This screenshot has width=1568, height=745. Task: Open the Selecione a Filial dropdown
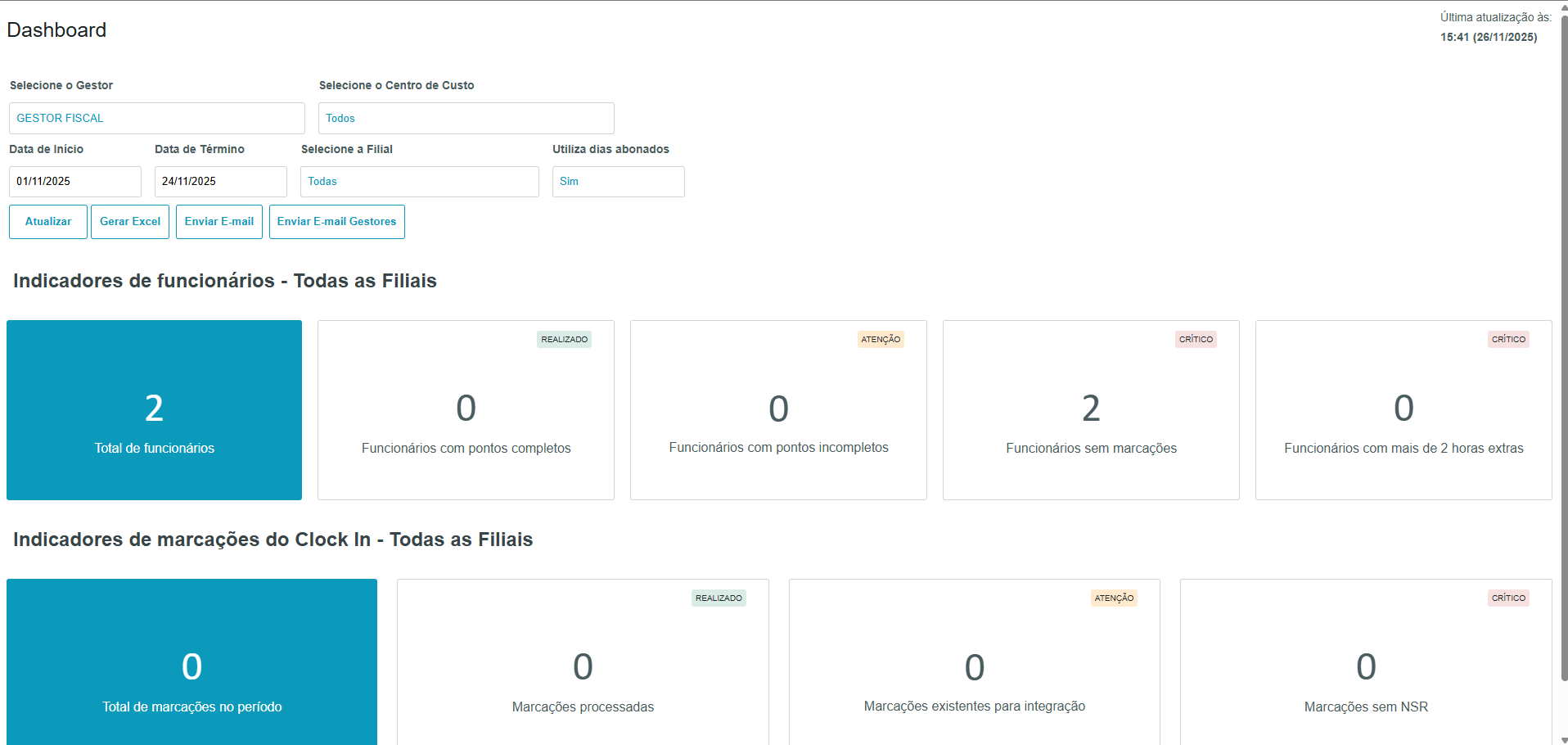point(419,182)
